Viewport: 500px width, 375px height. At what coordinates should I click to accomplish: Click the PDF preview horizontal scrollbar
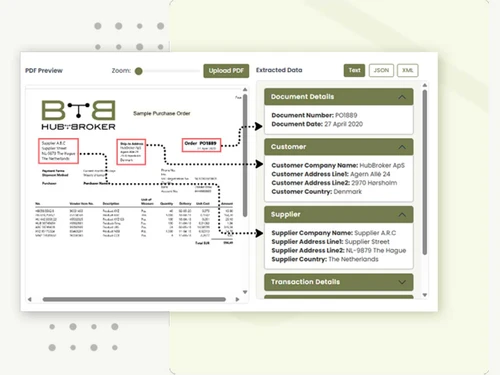pyautogui.click(x=134, y=299)
